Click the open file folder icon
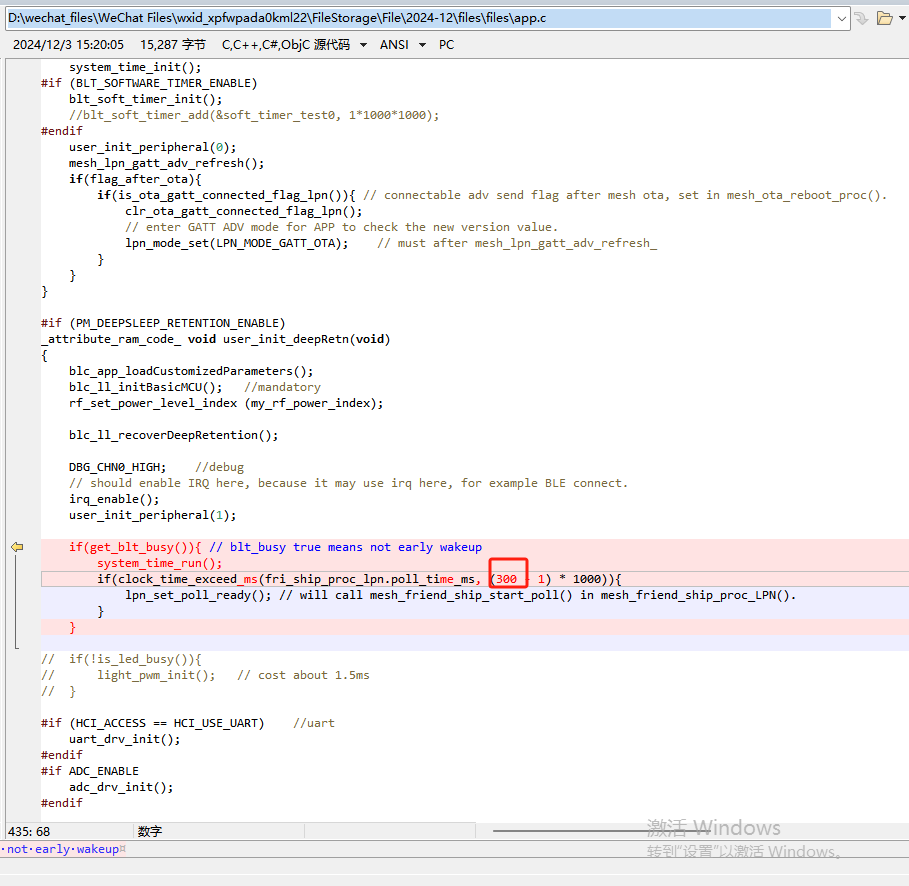 point(884,19)
